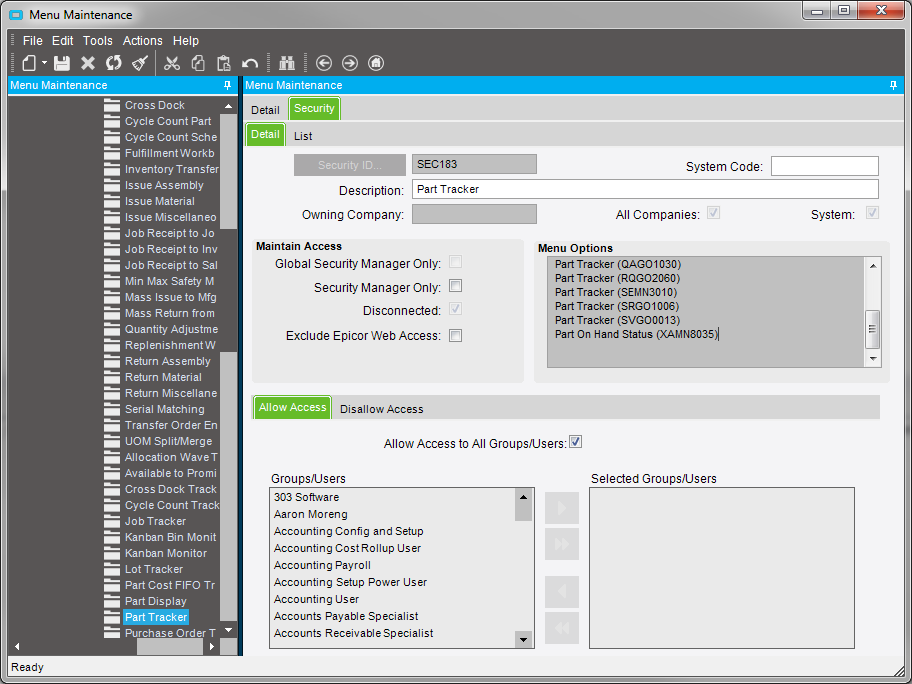Viewport: 912px width, 684px height.
Task: Toggle the All Companies checkbox
Action: [x=714, y=213]
